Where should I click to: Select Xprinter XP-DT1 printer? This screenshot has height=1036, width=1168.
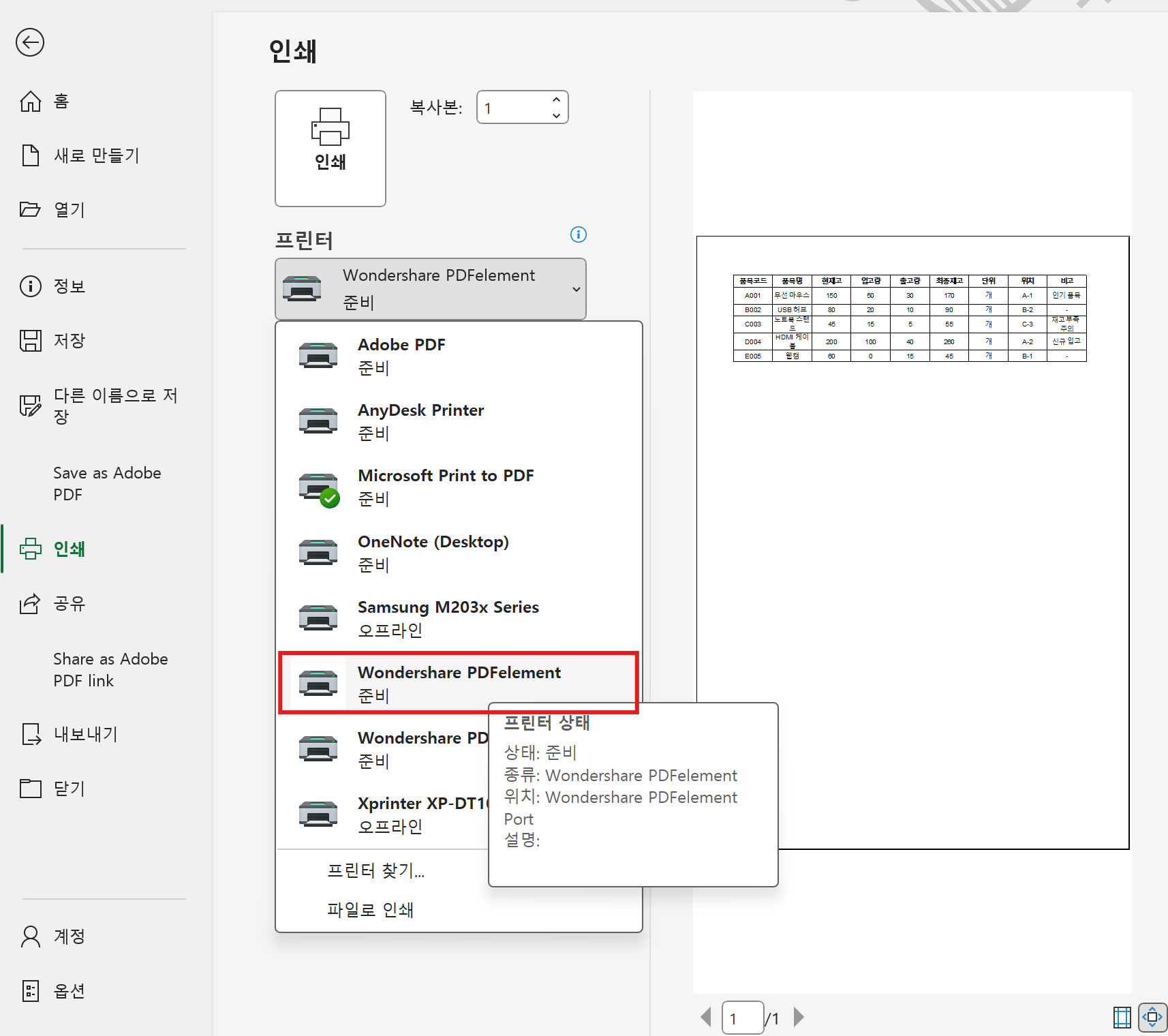click(384, 814)
